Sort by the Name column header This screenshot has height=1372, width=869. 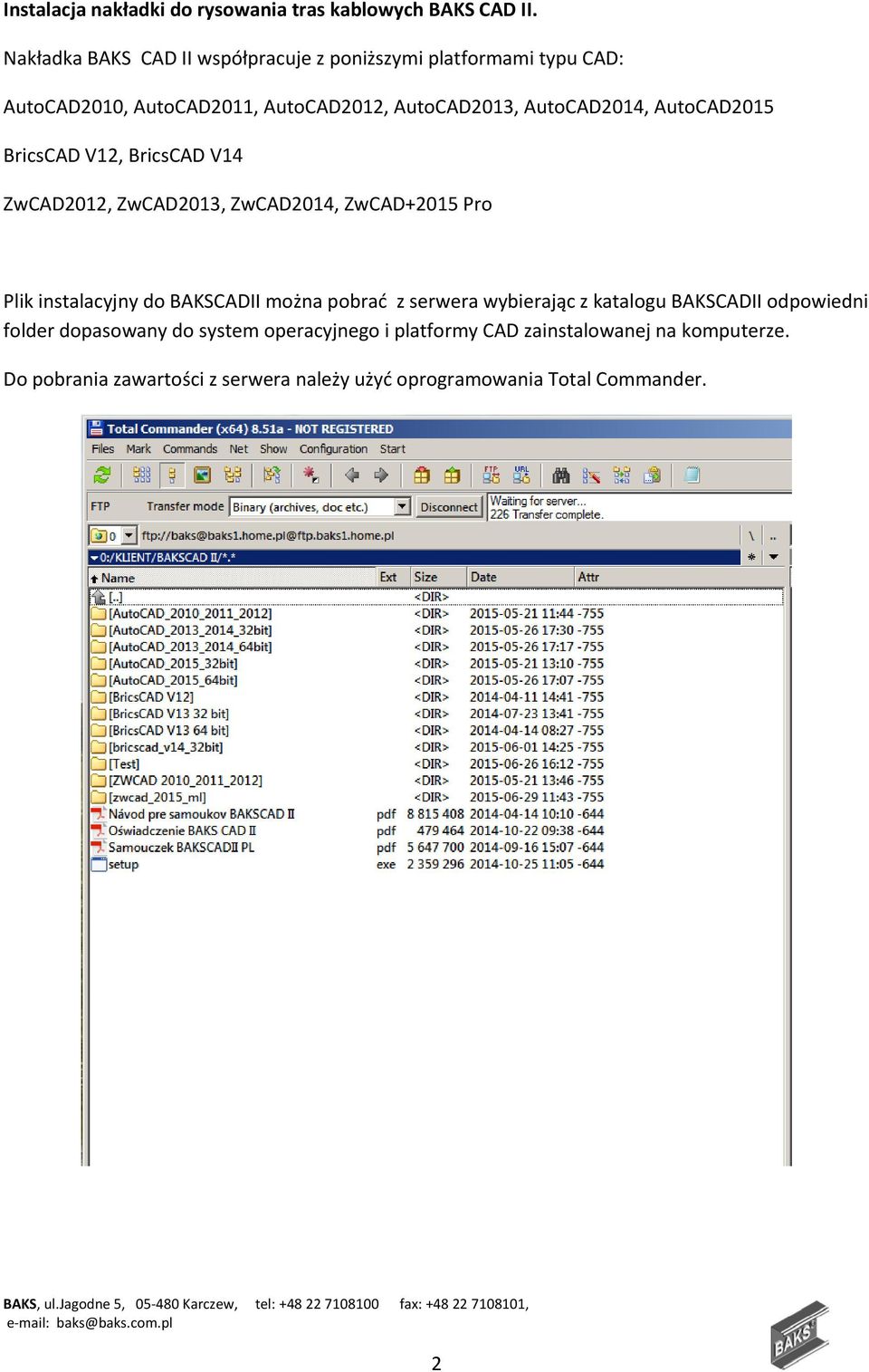pos(233,577)
